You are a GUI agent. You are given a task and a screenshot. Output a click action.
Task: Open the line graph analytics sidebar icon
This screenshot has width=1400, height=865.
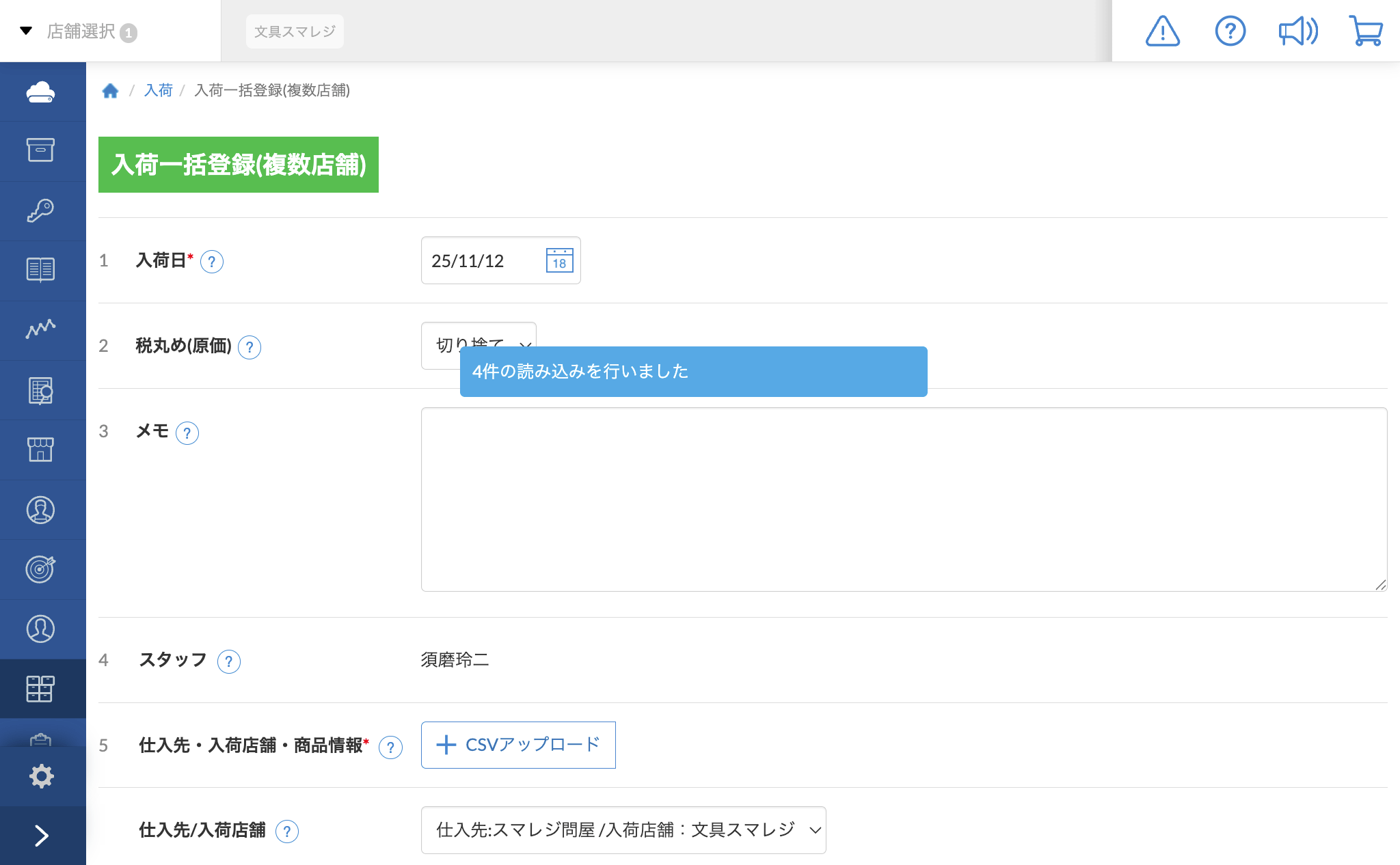click(41, 329)
